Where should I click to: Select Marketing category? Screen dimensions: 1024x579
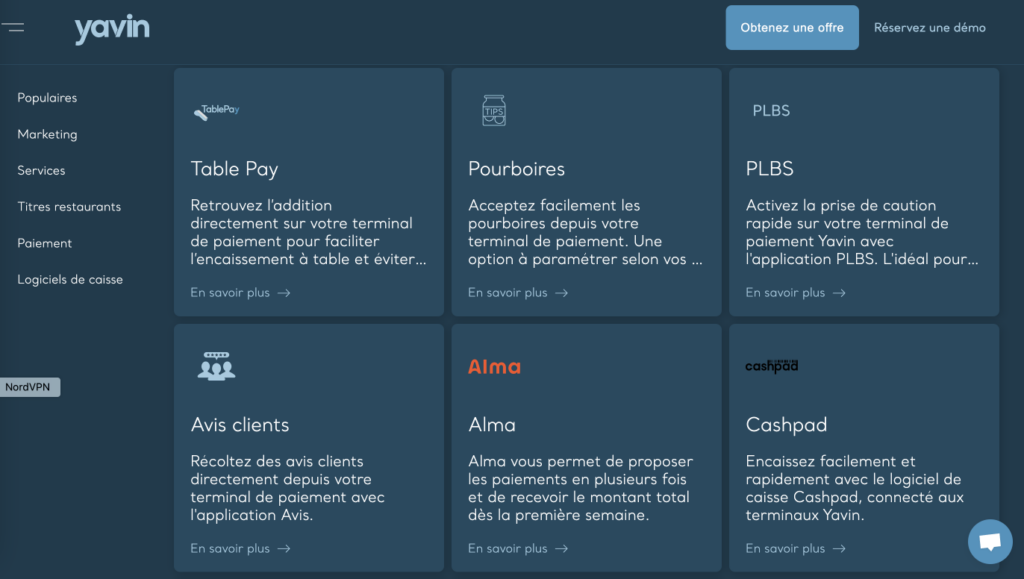click(x=47, y=134)
